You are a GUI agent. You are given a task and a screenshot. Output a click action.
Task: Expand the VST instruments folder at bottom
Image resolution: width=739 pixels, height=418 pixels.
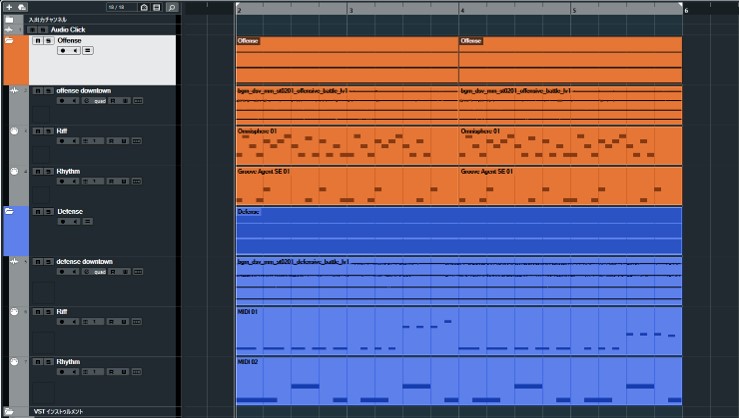[x=10, y=411]
